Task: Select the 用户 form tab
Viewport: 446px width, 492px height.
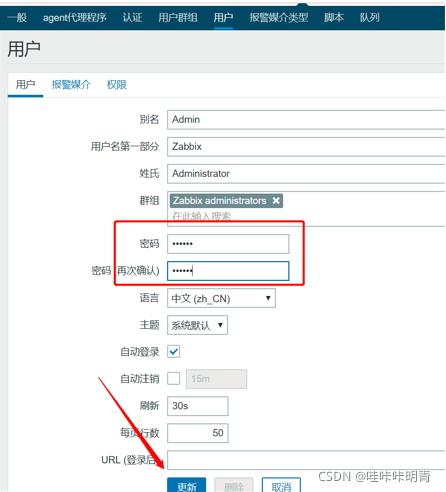Action: point(25,85)
